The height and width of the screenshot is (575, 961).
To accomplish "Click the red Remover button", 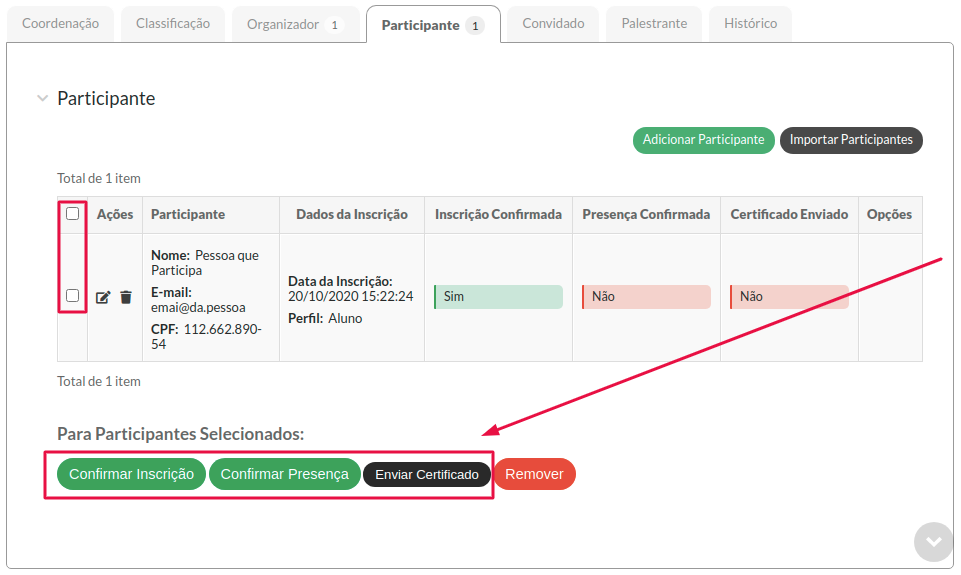I will click(534, 474).
